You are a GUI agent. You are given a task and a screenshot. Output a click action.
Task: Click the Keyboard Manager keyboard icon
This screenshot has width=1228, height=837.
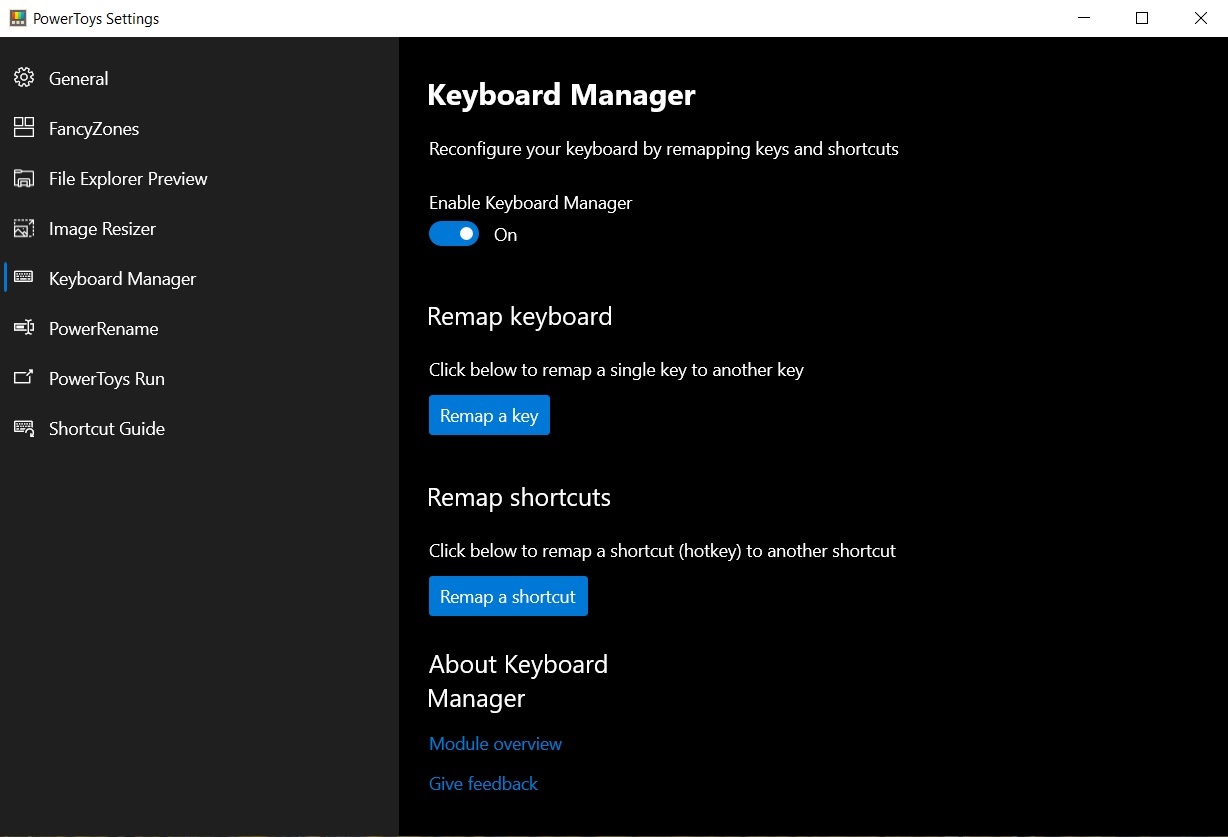(x=23, y=278)
